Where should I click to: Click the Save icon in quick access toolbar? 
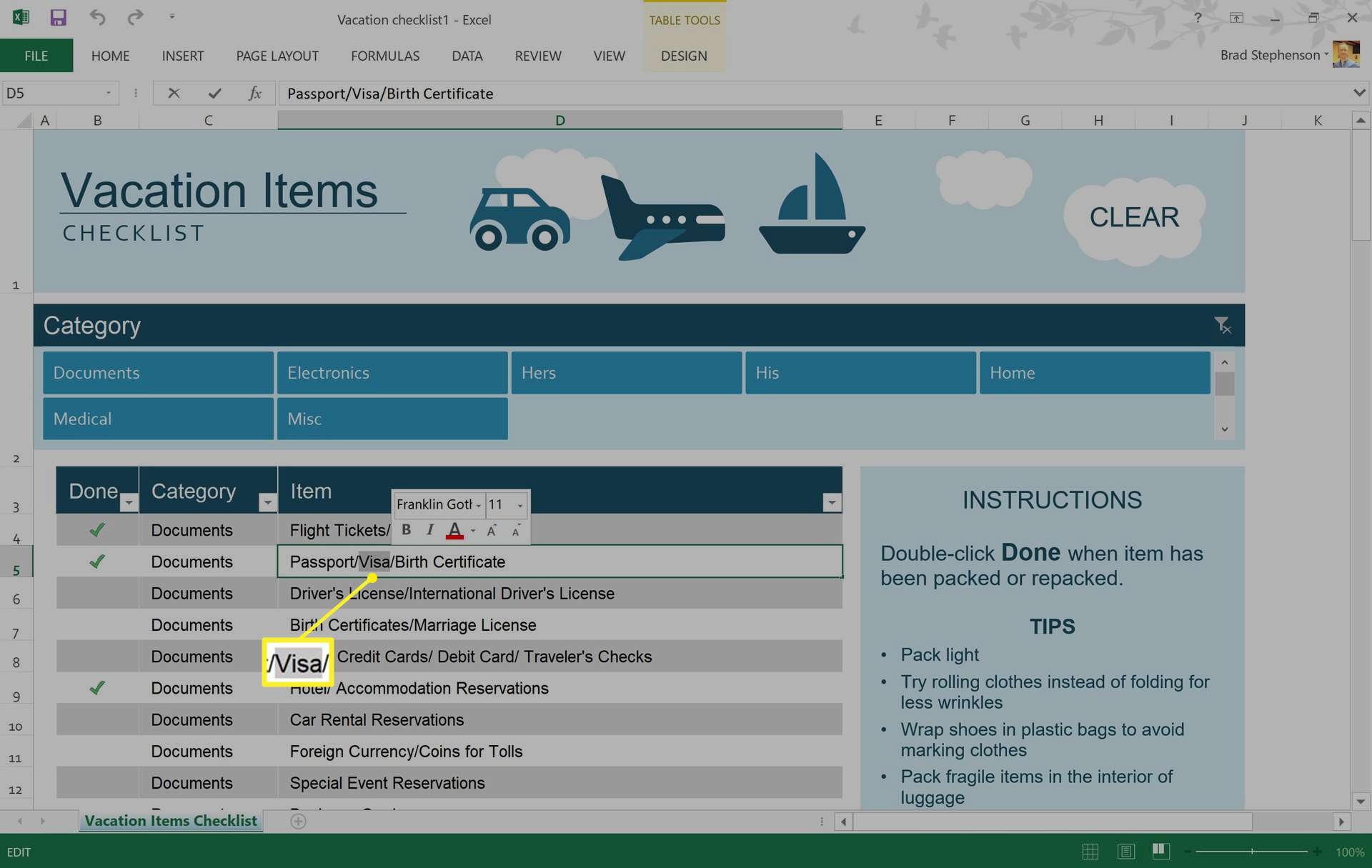58,18
